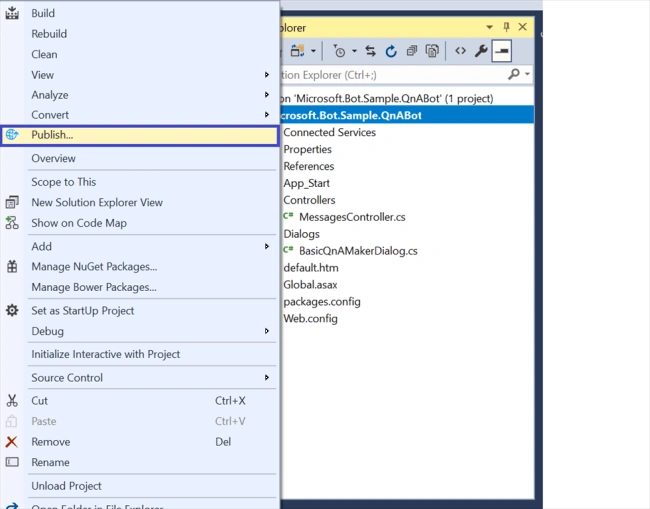Open Solution Explorer window position dropdown arrow
This screenshot has height=509, width=650.
coord(490,27)
